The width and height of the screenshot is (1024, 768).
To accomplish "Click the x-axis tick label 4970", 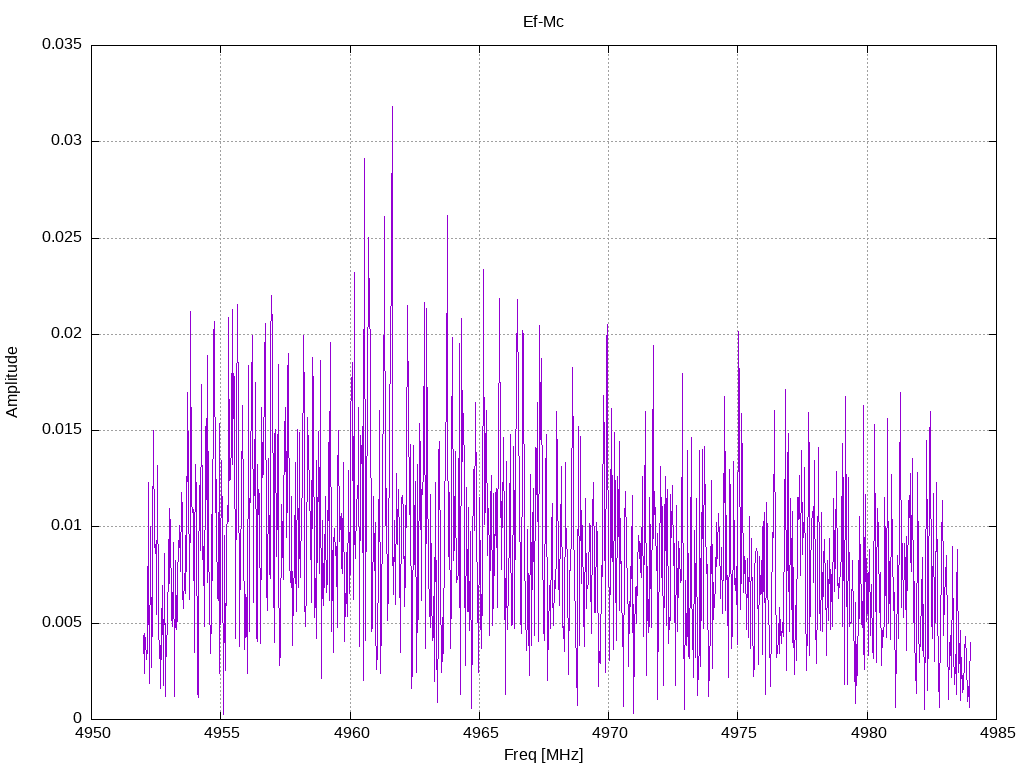I will pos(609,733).
